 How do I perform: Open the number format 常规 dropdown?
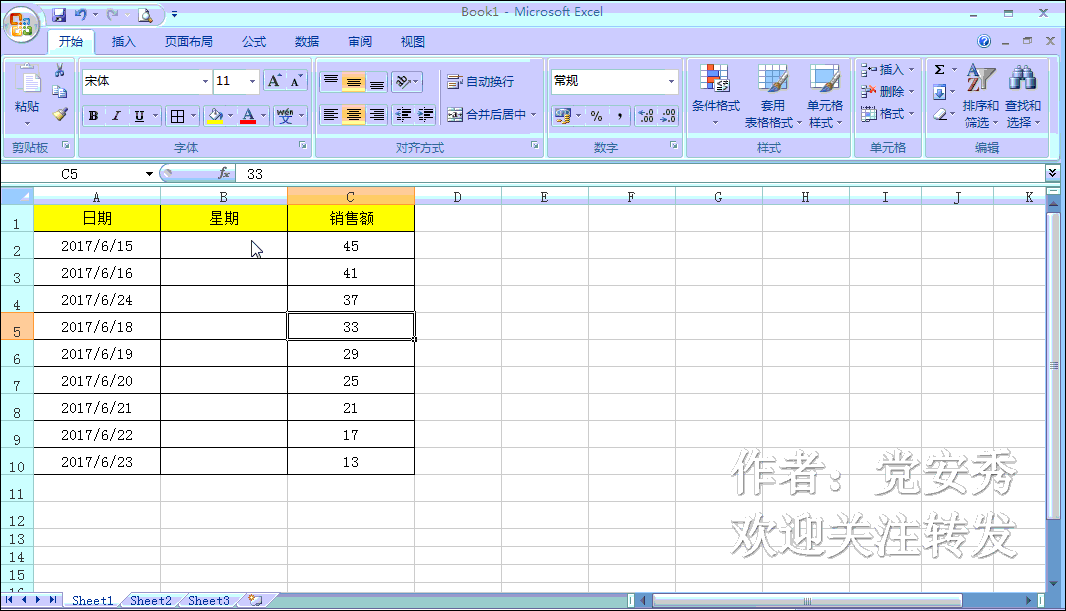pos(671,82)
